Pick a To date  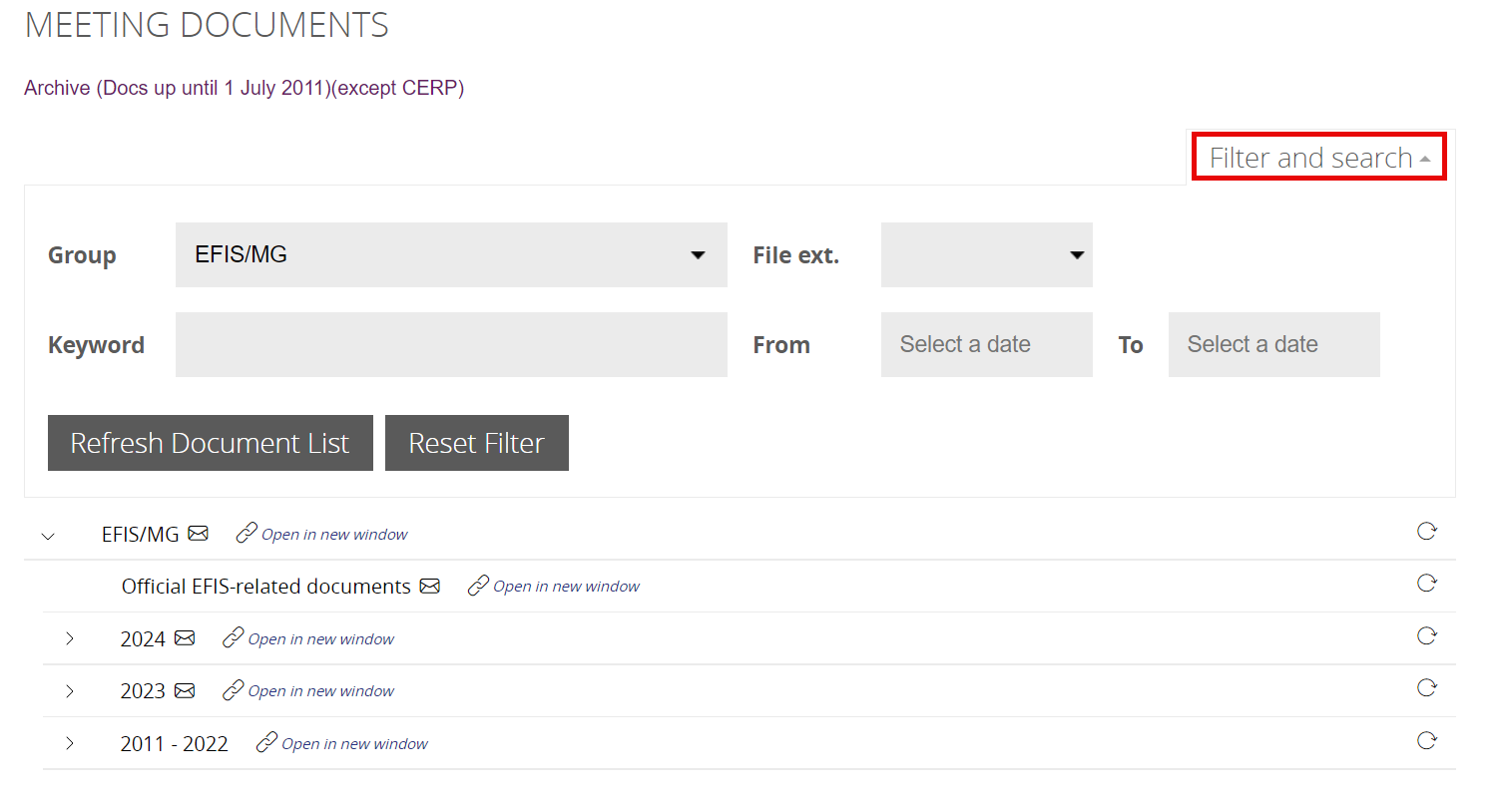(1274, 344)
